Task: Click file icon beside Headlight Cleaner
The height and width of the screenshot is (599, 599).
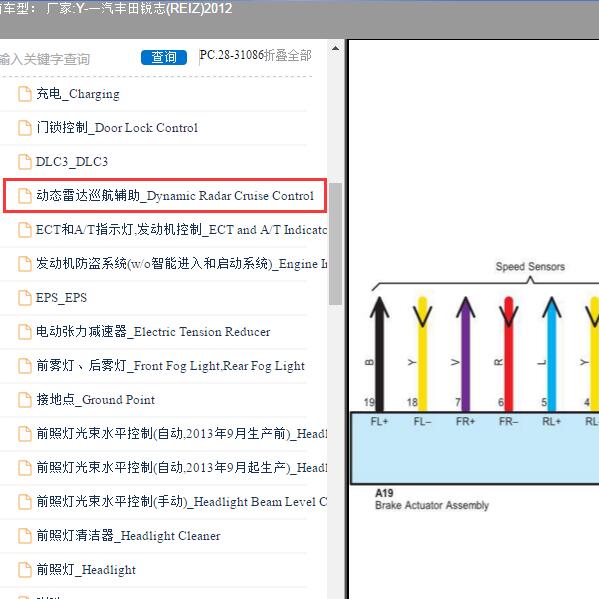Action: click(x=25, y=536)
